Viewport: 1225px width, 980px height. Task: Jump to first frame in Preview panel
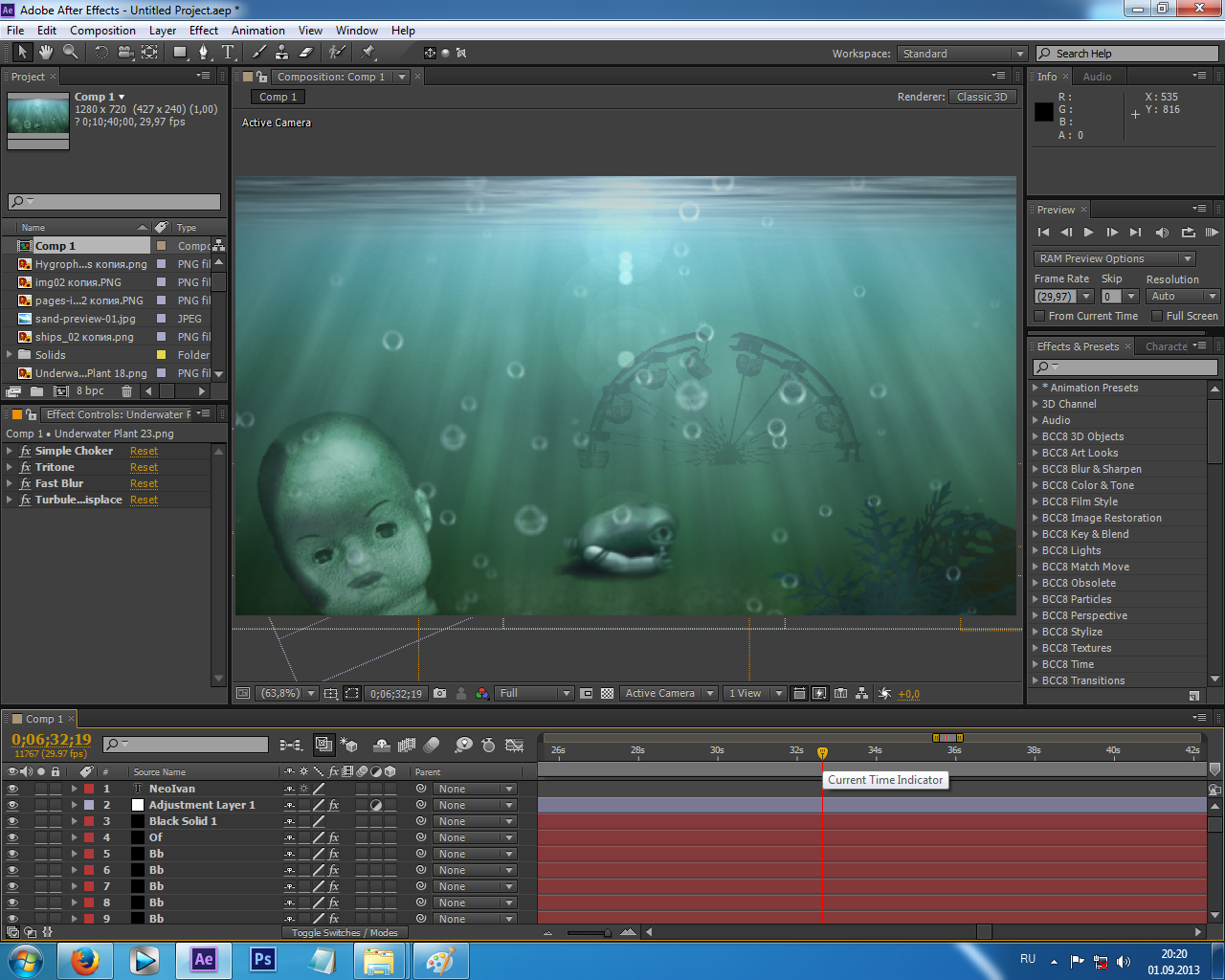click(1043, 232)
